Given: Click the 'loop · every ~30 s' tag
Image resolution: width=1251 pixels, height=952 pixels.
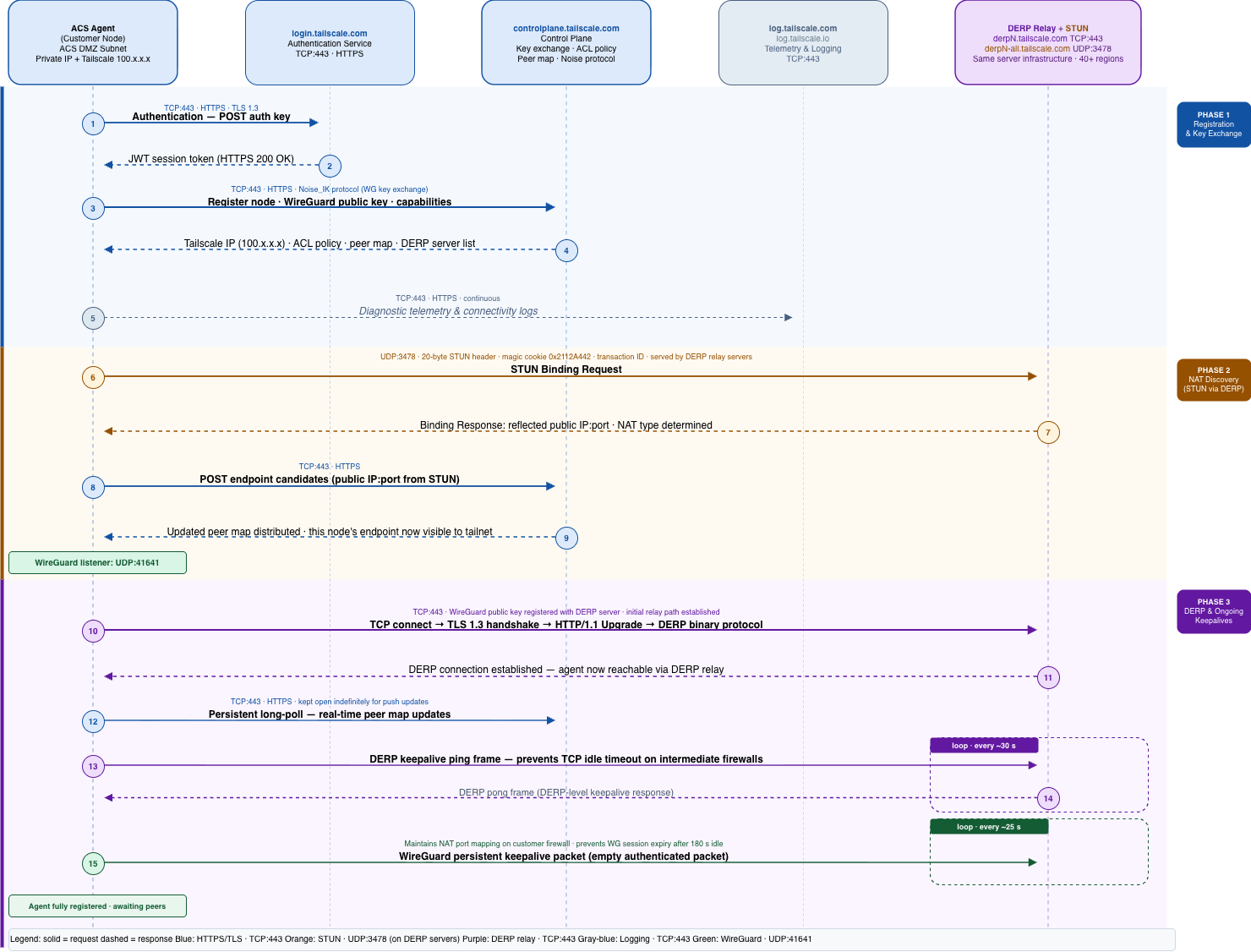Looking at the screenshot, I should click(x=984, y=746).
